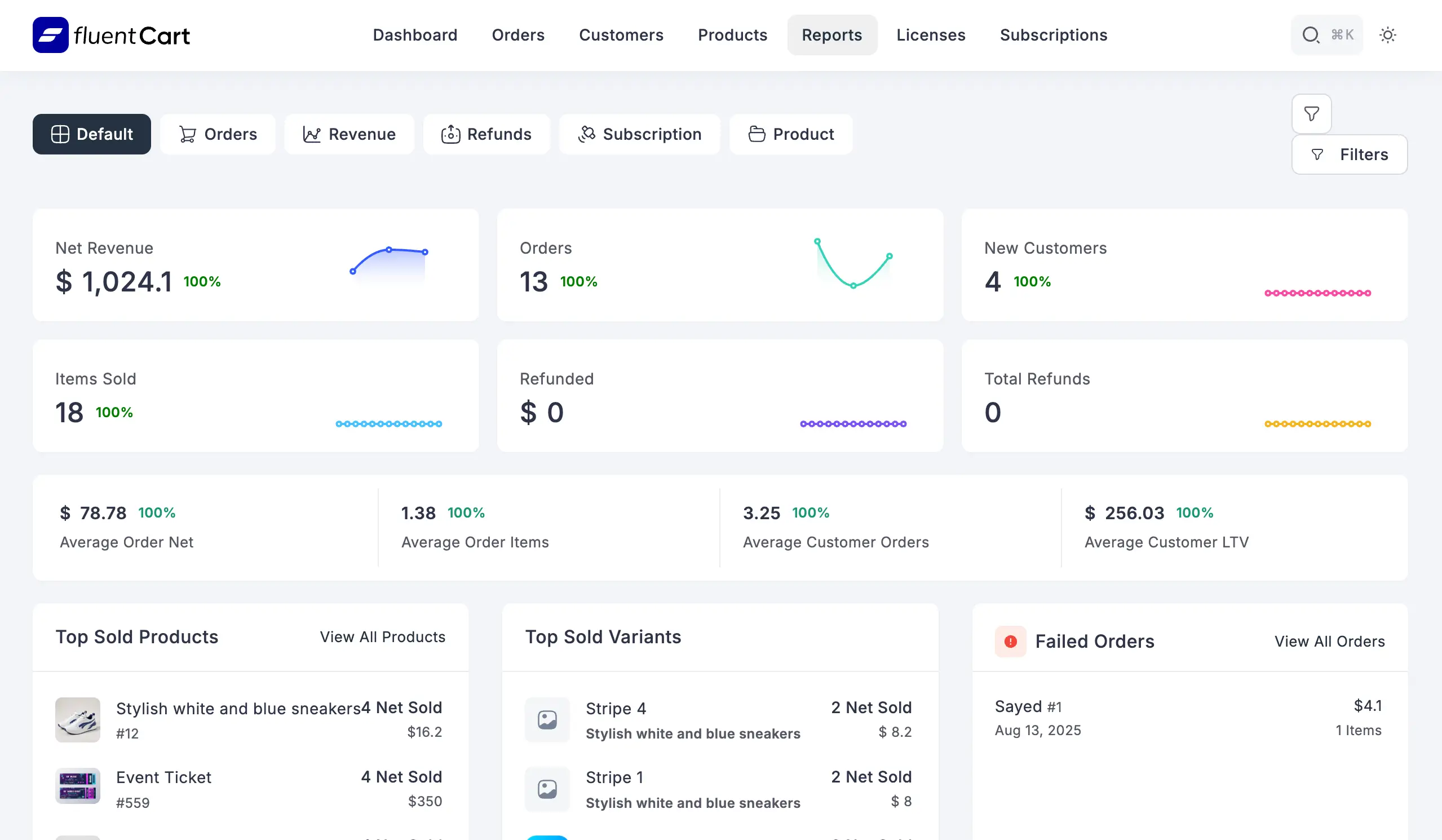
Task: Click View All Orders link
Action: coord(1329,642)
